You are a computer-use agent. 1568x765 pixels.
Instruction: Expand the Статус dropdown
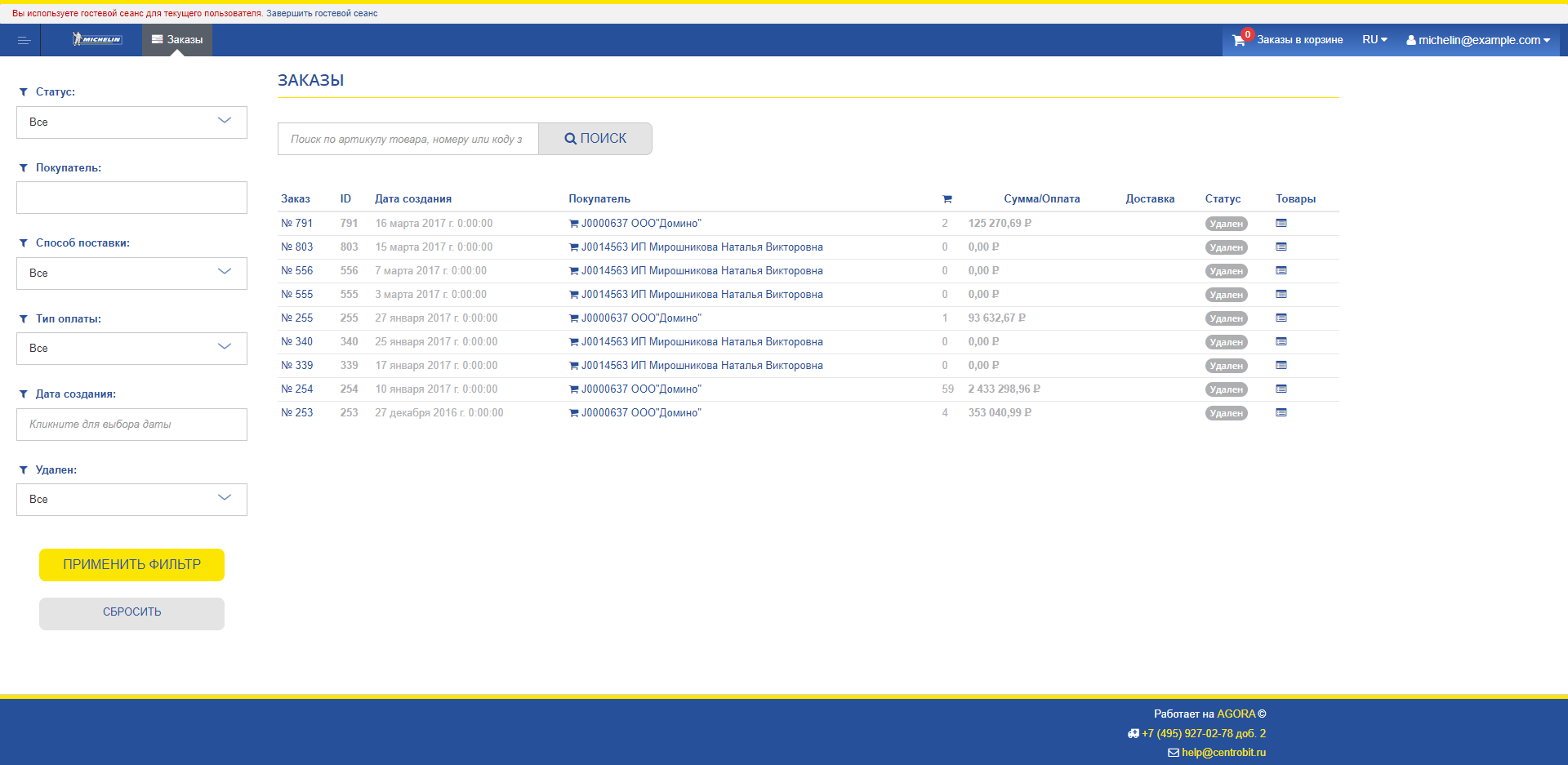(131, 122)
